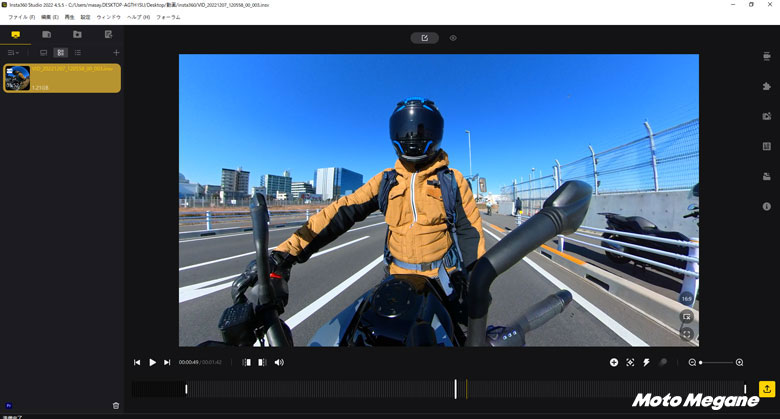Expand the sort order dropdown in media panel
The height and width of the screenshot is (419, 780).
pyautogui.click(x=13, y=52)
